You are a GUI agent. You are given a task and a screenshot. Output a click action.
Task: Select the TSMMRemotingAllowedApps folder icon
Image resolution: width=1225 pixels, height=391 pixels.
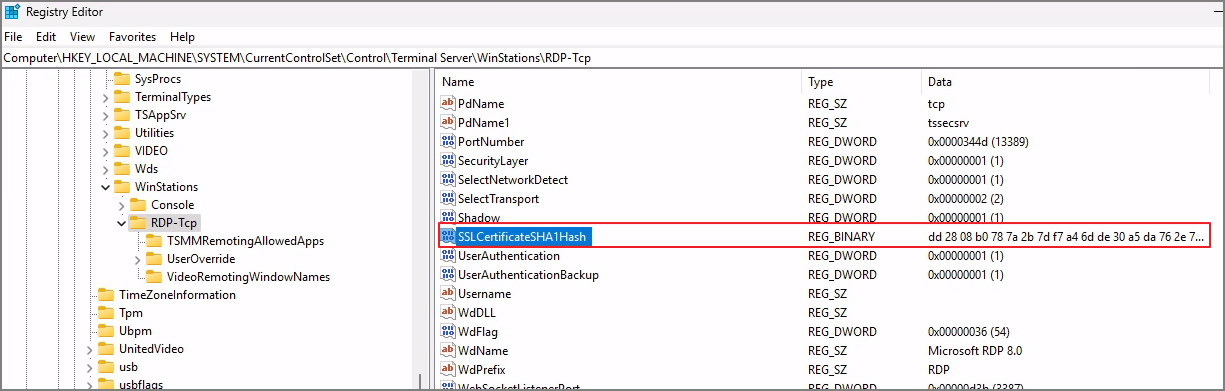click(154, 241)
